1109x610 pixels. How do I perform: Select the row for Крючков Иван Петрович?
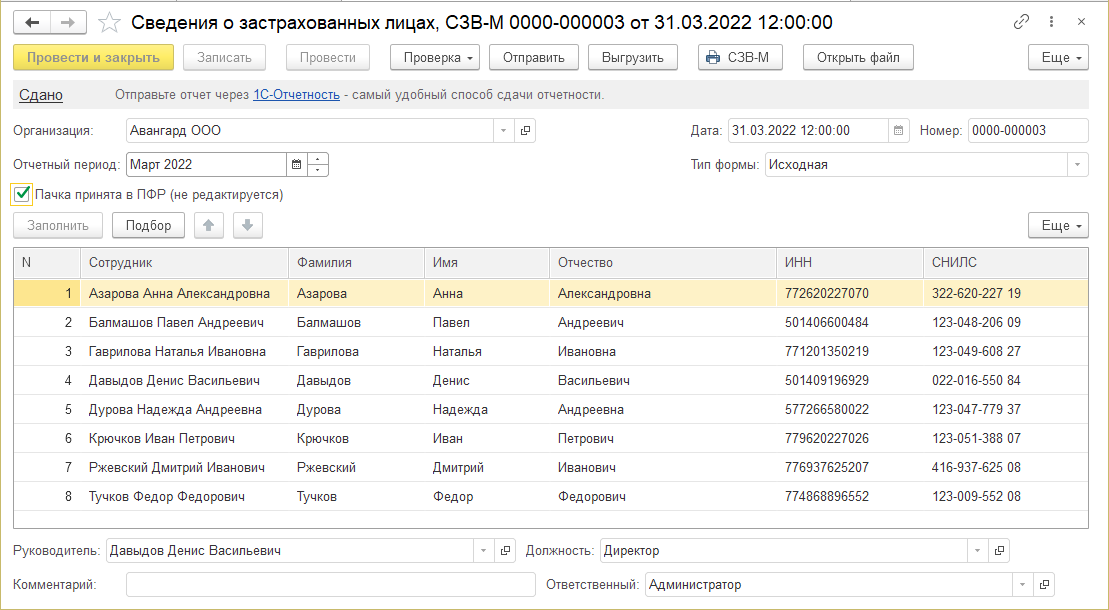click(x=162, y=439)
